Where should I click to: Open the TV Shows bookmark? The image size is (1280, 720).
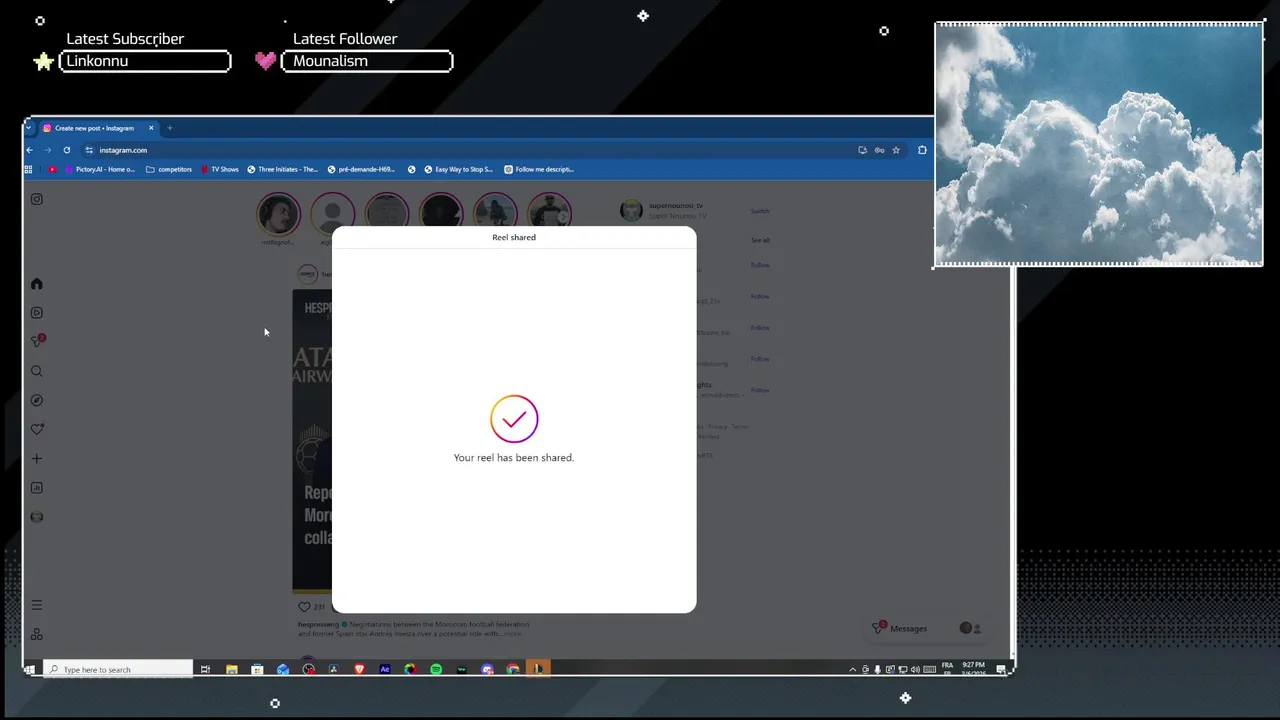coord(219,169)
